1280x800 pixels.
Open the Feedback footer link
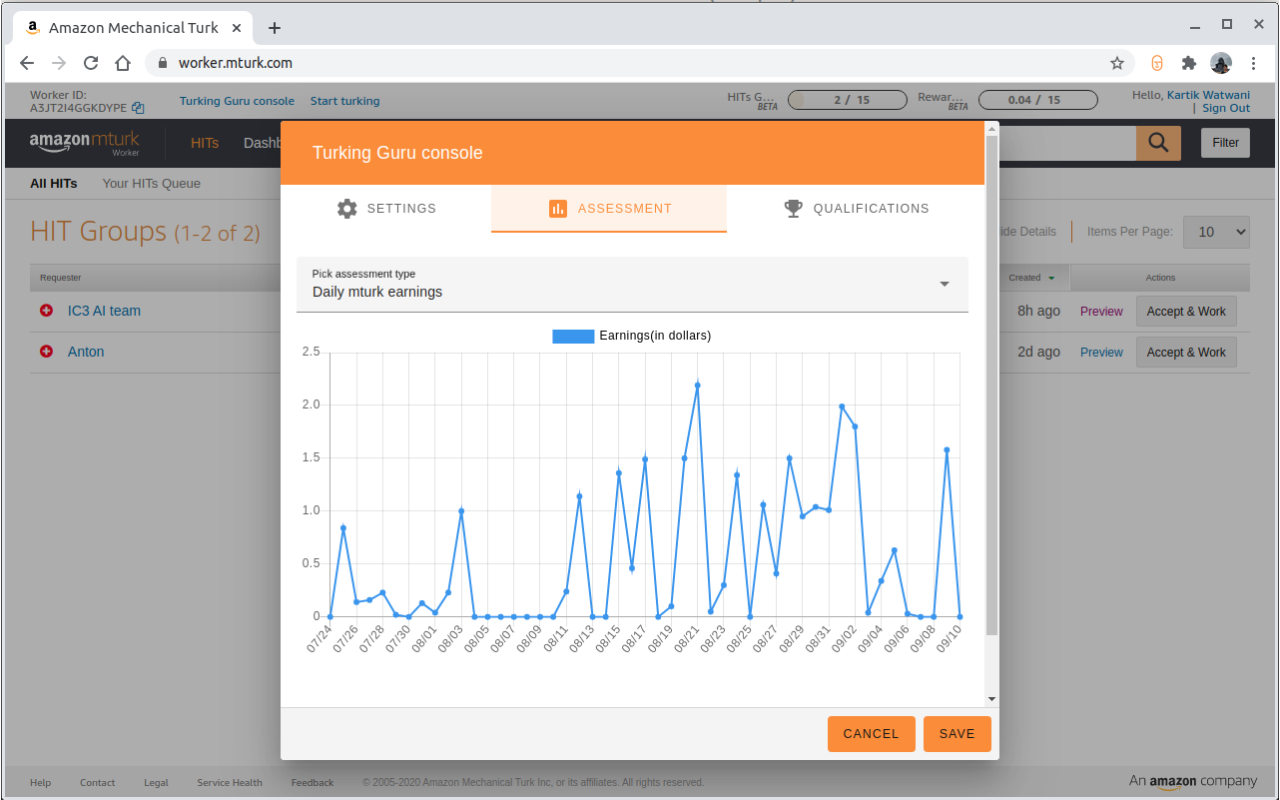coord(312,783)
